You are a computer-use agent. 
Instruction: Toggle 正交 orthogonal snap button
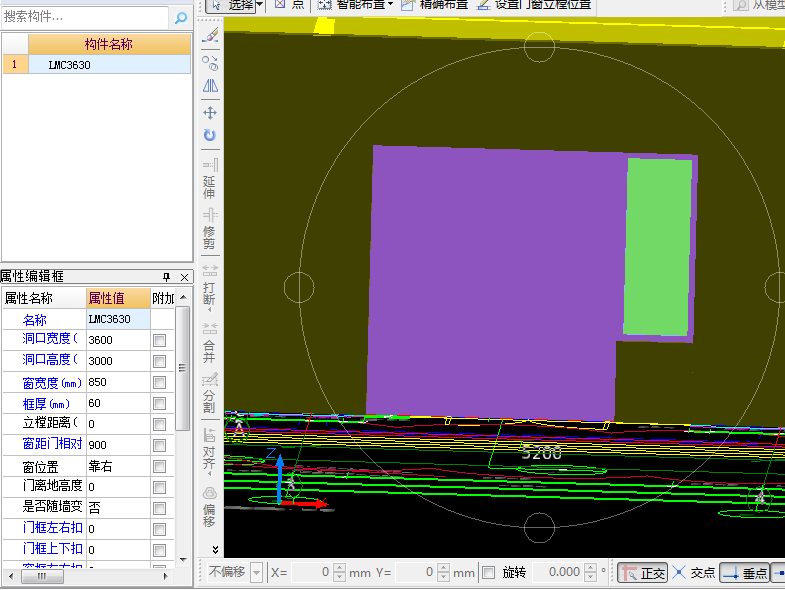tap(642, 573)
